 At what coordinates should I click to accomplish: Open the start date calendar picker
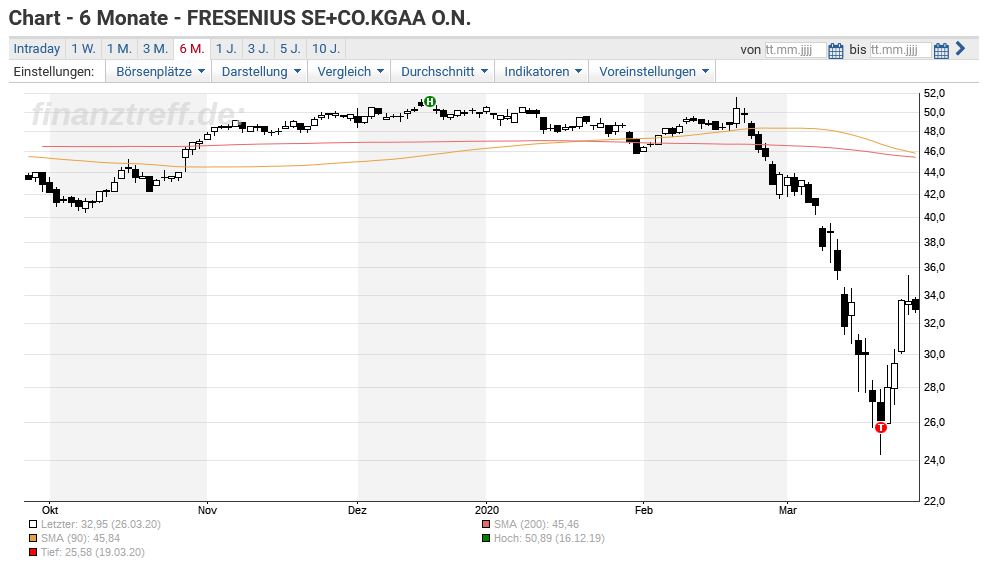[835, 50]
